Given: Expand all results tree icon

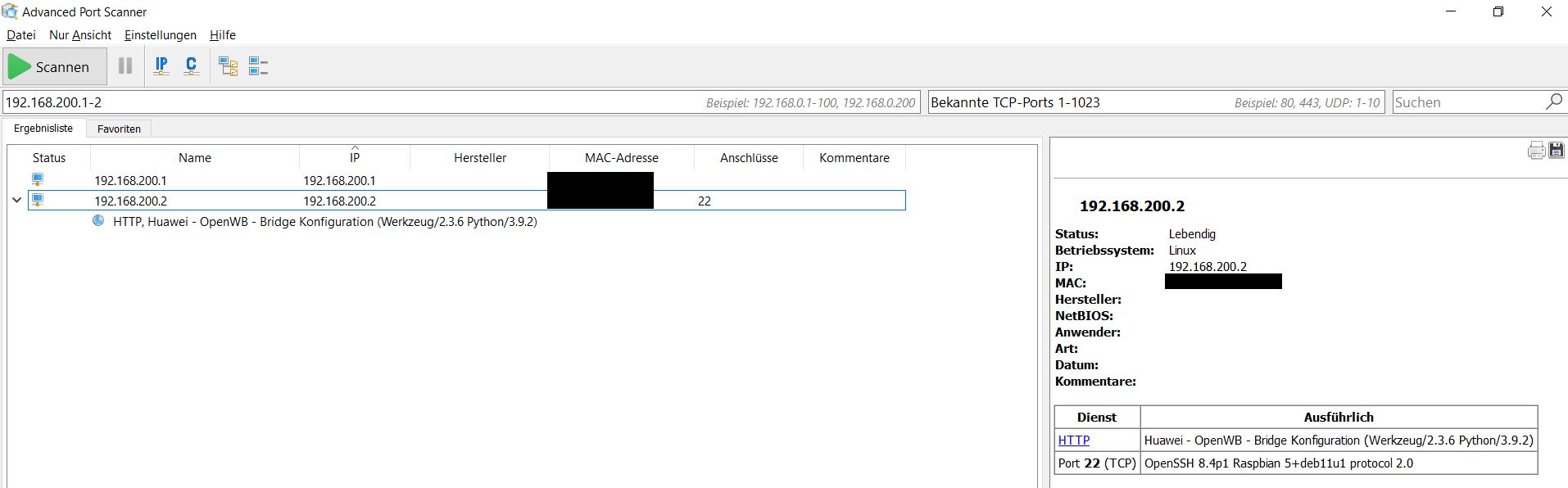Looking at the screenshot, I should (228, 66).
